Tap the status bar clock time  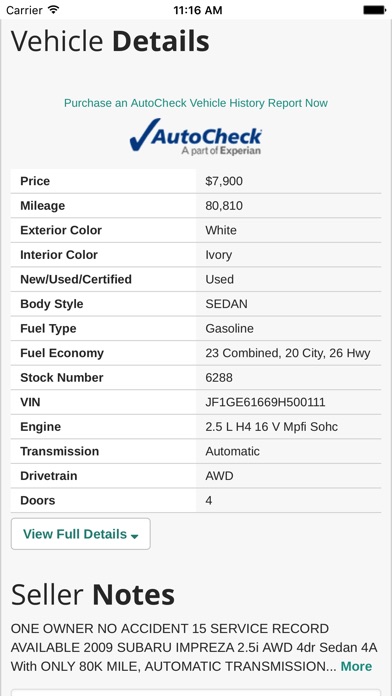tap(198, 10)
